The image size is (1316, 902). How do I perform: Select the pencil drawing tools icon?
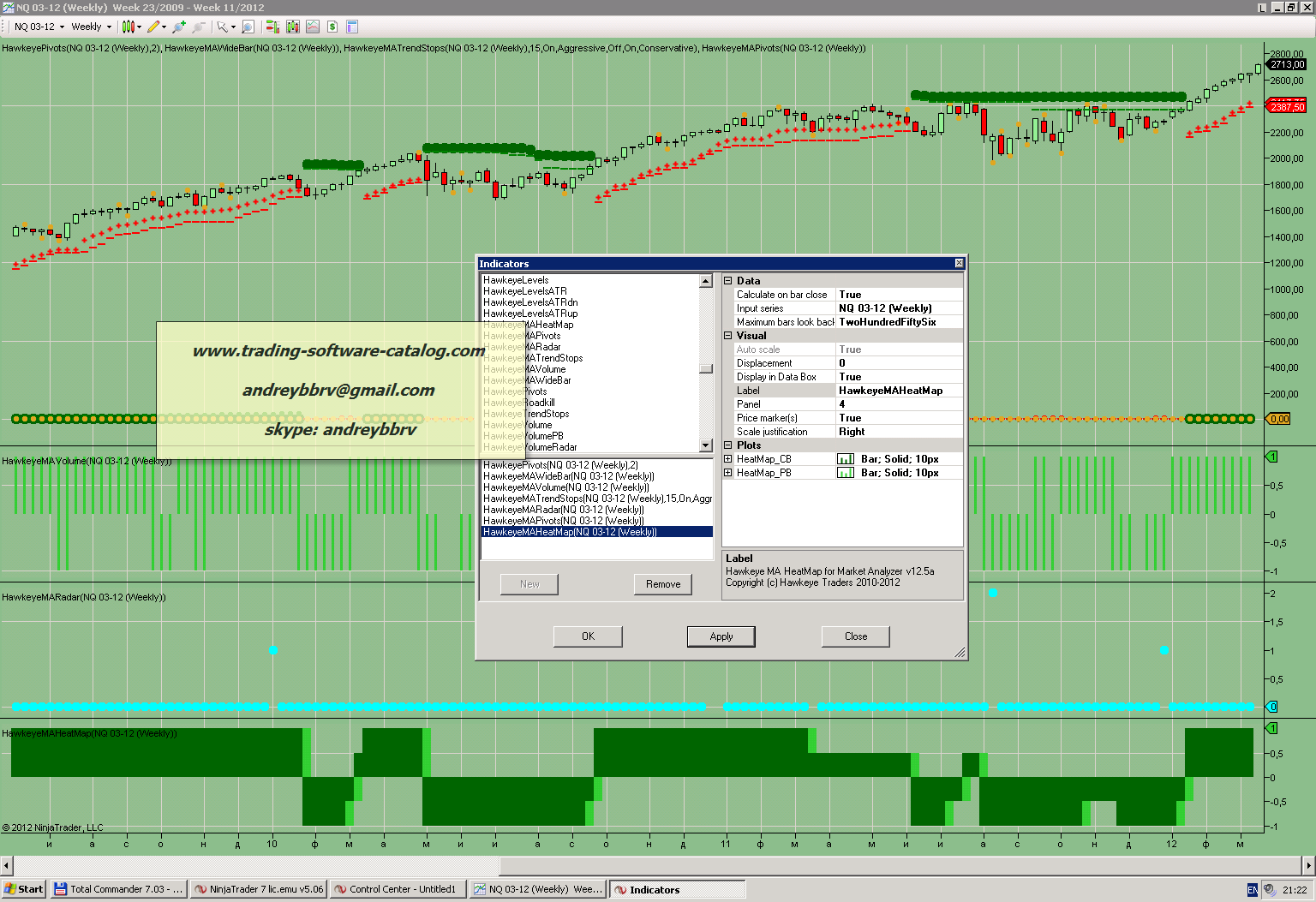(x=153, y=27)
